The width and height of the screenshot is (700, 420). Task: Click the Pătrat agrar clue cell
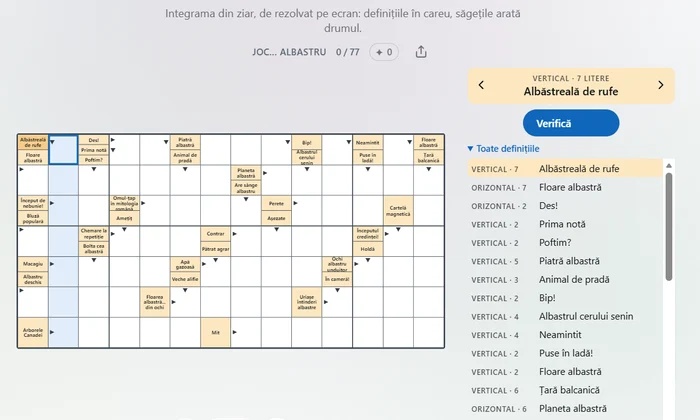(x=216, y=249)
